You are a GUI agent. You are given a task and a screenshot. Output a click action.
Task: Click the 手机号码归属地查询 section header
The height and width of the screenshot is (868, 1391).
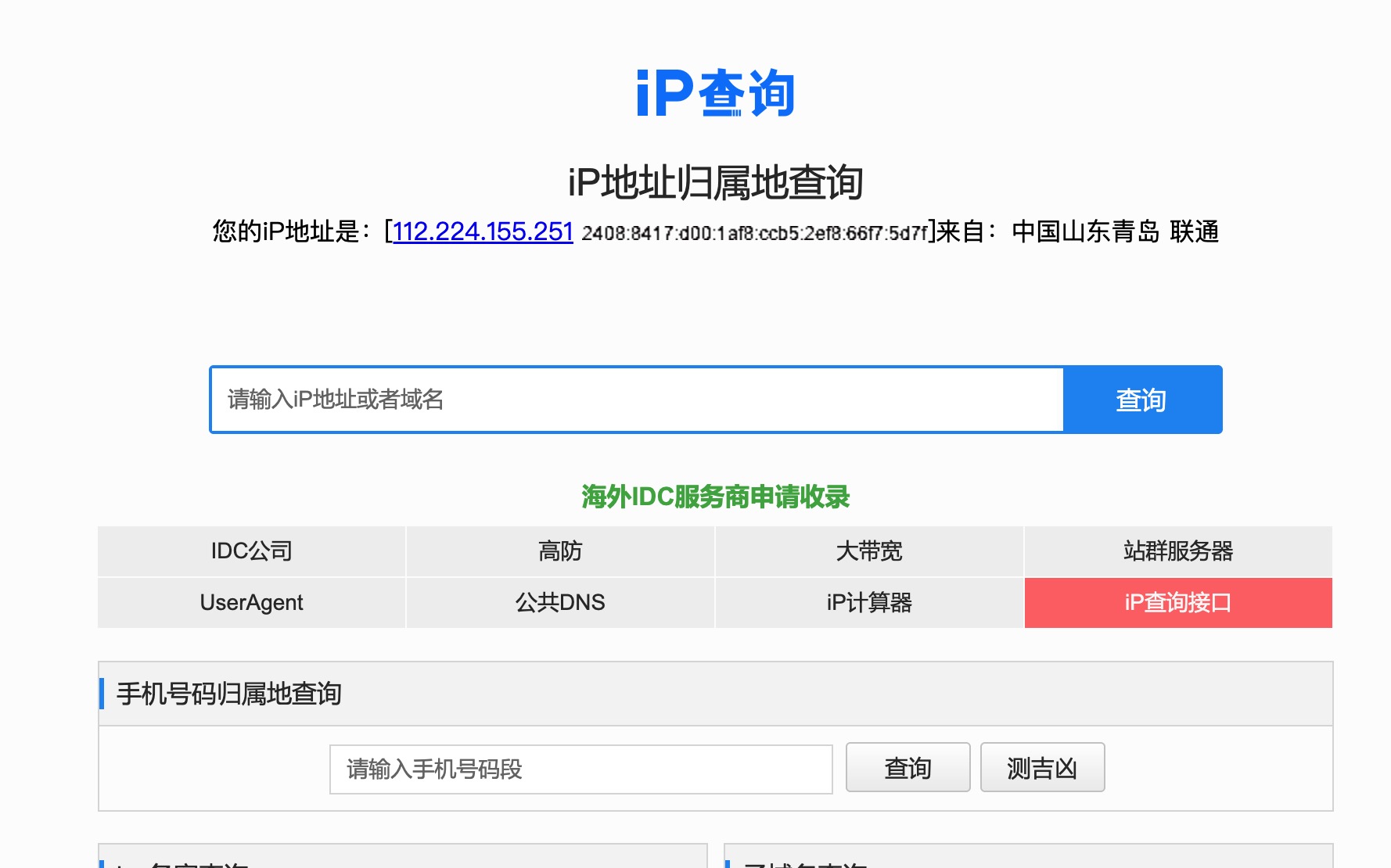229,694
